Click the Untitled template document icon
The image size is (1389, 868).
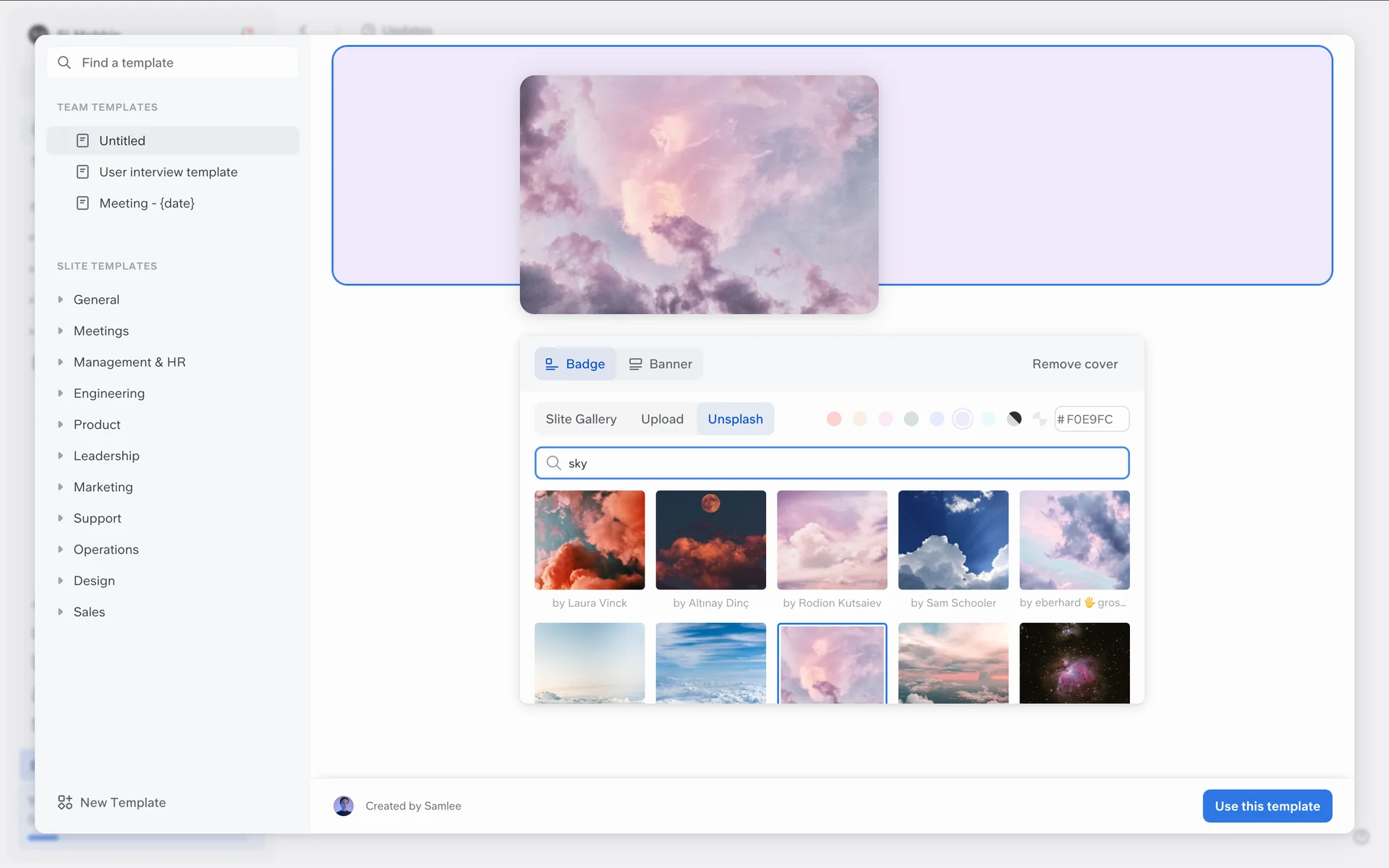click(x=83, y=140)
